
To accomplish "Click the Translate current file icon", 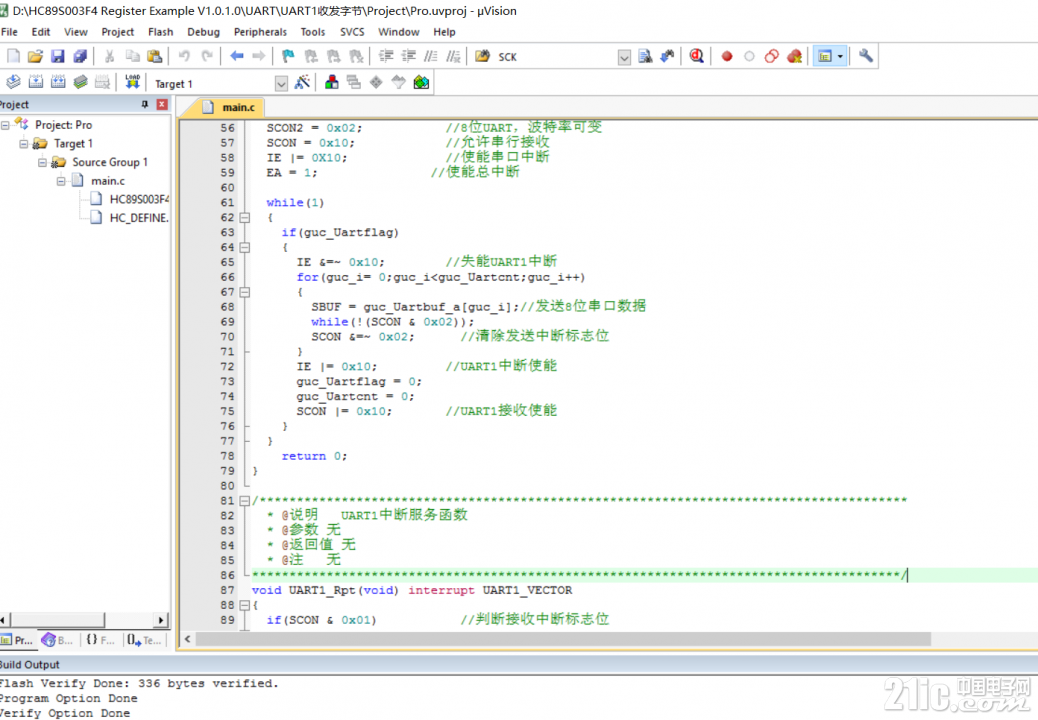I will (13, 82).
